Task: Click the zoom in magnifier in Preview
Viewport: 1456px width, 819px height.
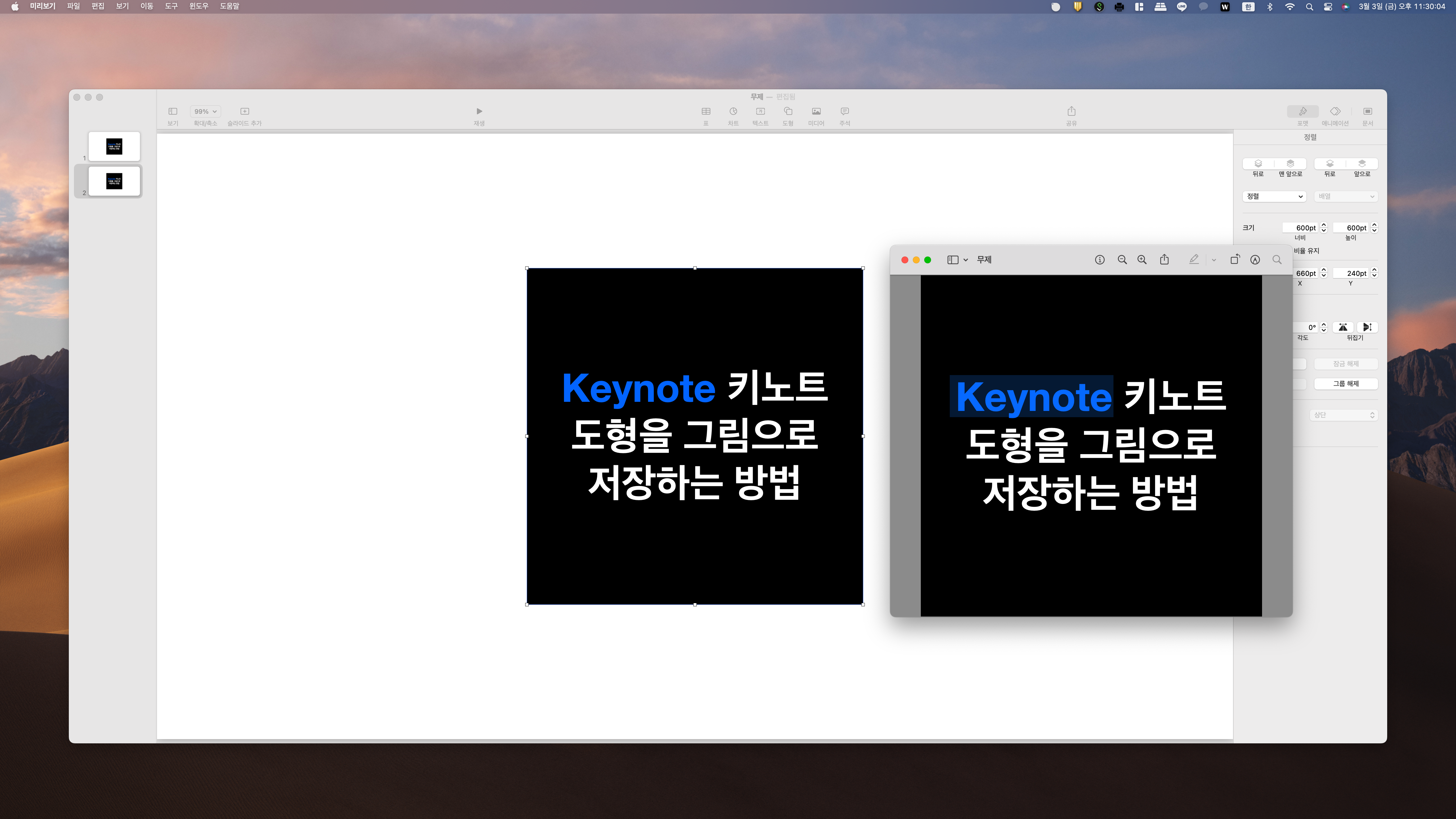Action: tap(1142, 259)
